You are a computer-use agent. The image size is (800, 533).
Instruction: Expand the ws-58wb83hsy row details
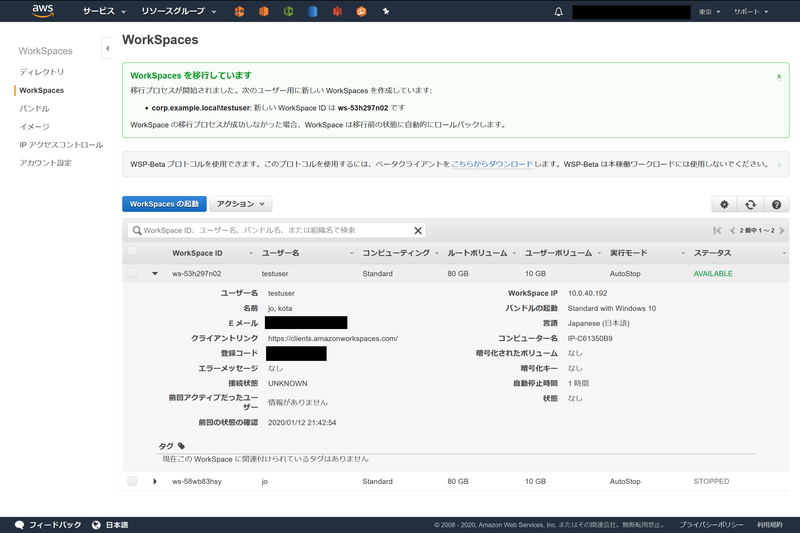[155, 481]
